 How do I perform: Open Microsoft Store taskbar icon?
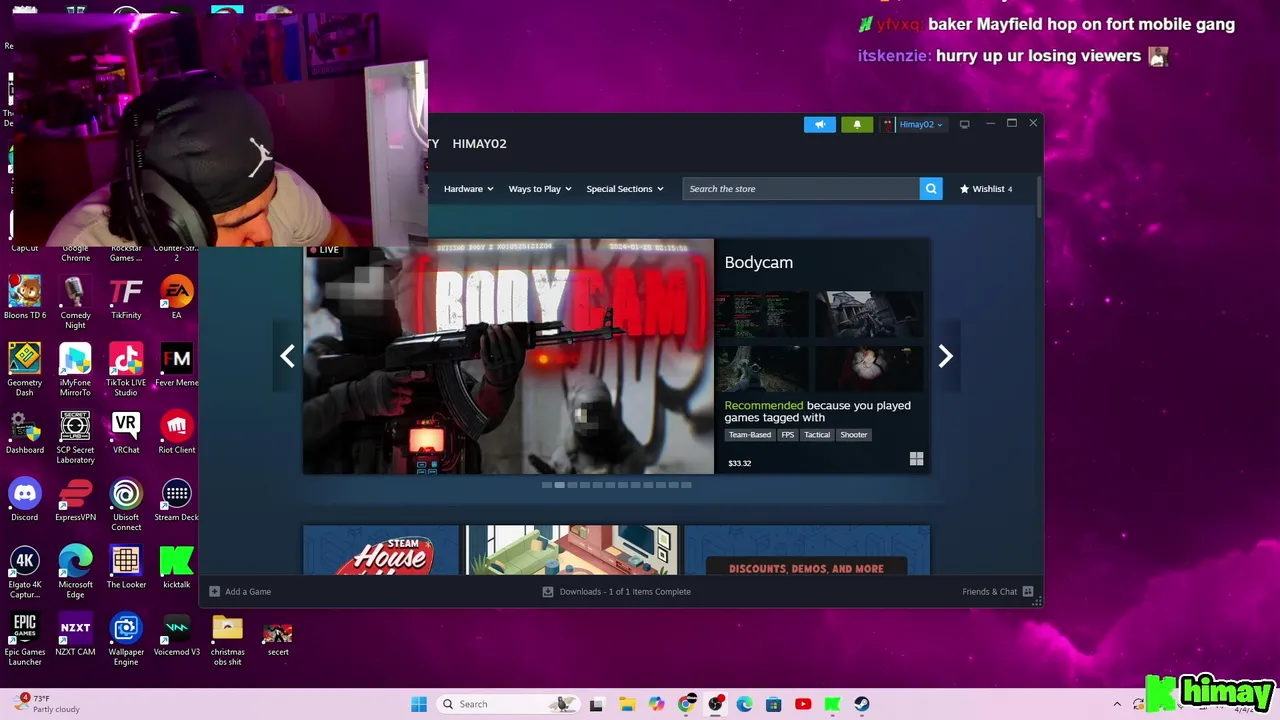[x=773, y=704]
